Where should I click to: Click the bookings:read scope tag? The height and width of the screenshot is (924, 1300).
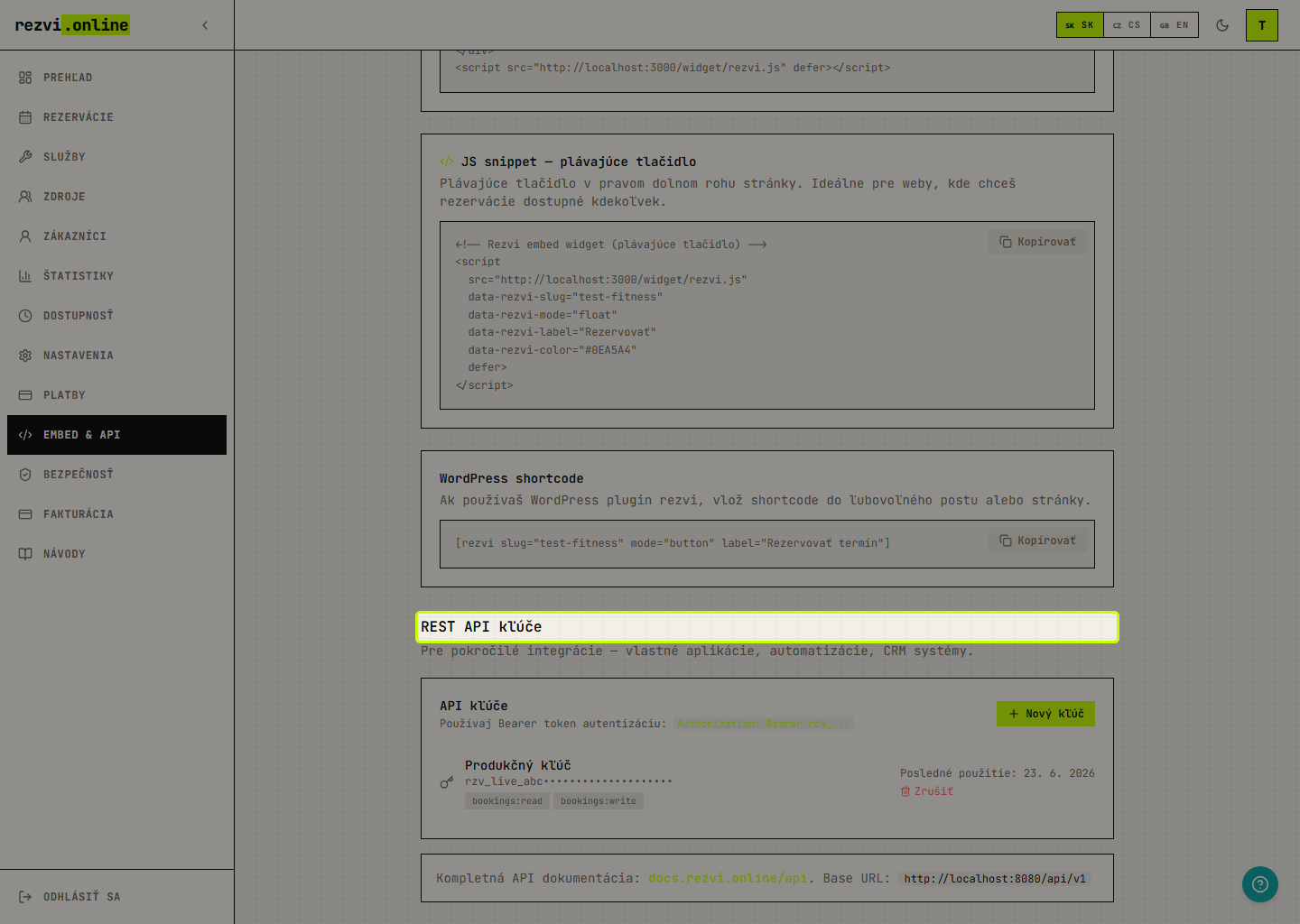[507, 801]
